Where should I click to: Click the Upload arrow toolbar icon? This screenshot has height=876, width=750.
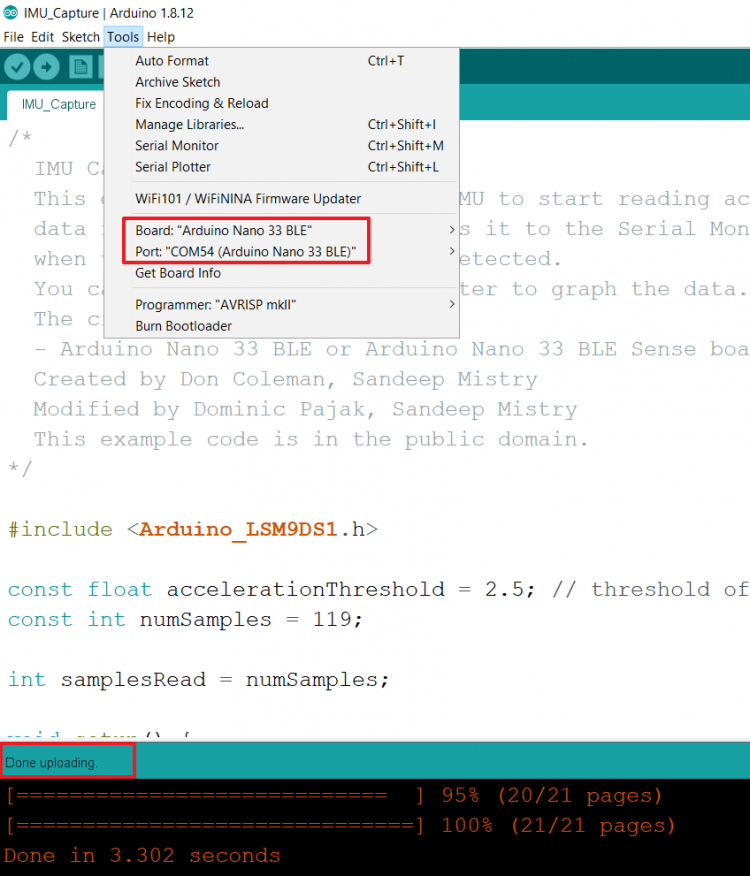point(46,68)
